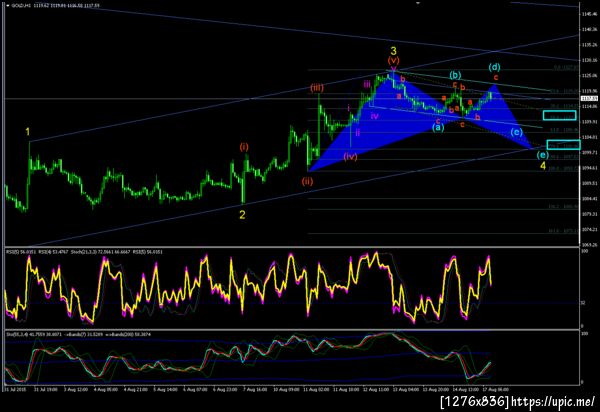Click the purple iv sub-wave label

pyautogui.click(x=375, y=116)
